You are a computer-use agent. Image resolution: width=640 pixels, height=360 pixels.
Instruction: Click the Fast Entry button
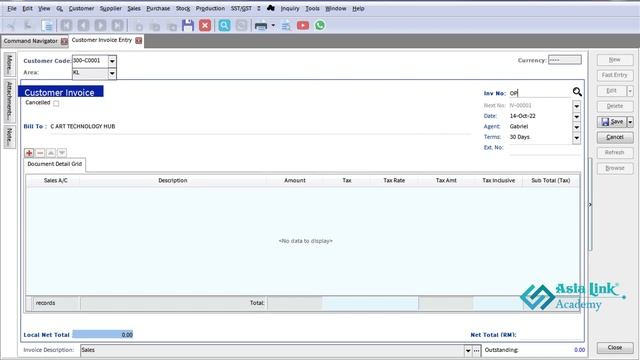(615, 75)
